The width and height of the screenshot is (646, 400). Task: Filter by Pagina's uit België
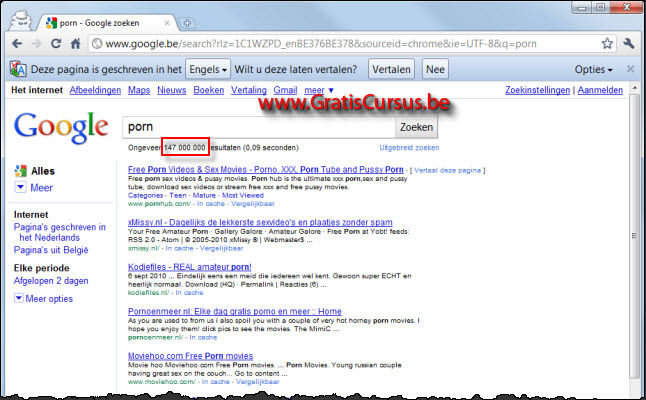[51, 250]
